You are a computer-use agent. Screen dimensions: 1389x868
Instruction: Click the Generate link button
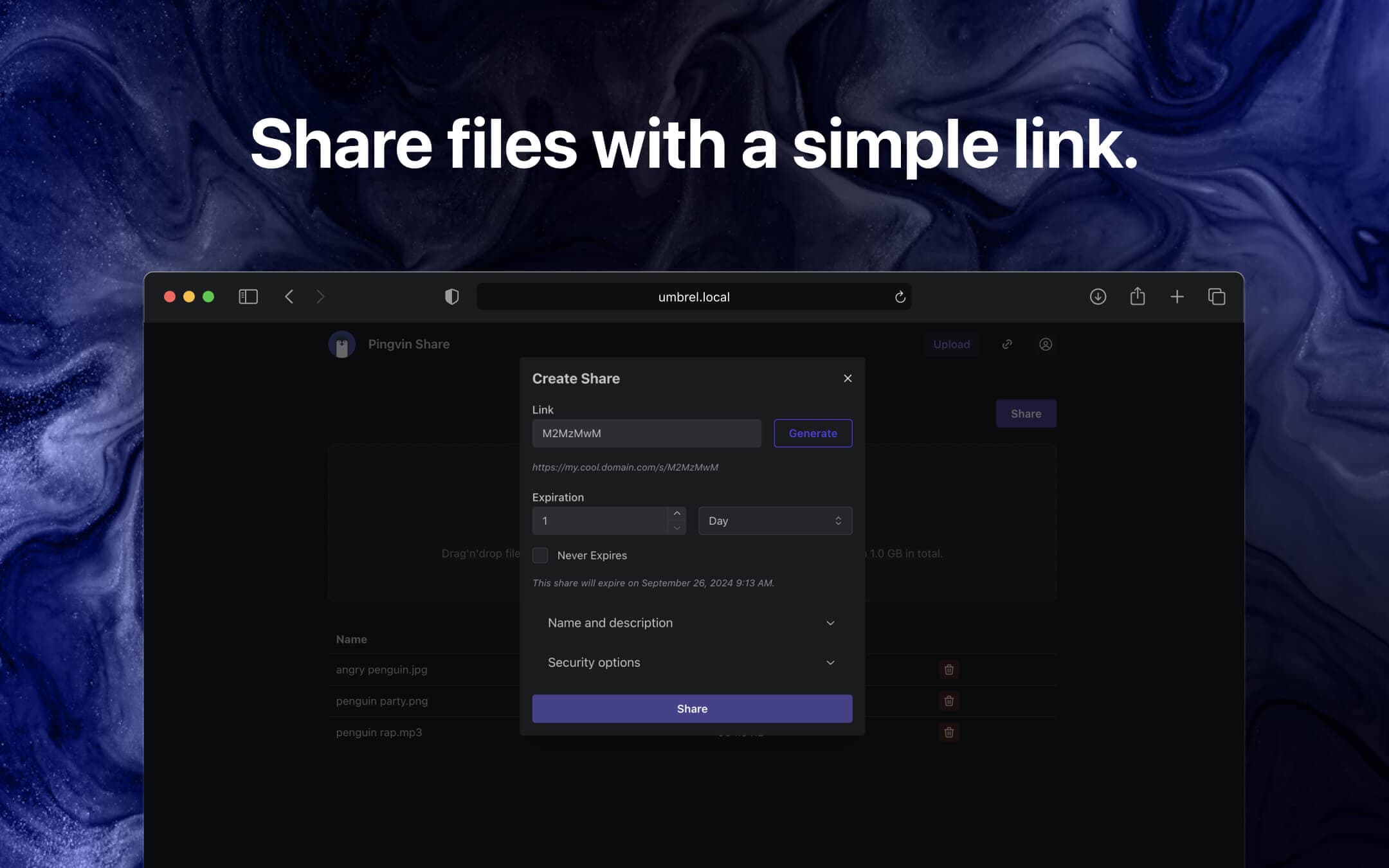[813, 433]
